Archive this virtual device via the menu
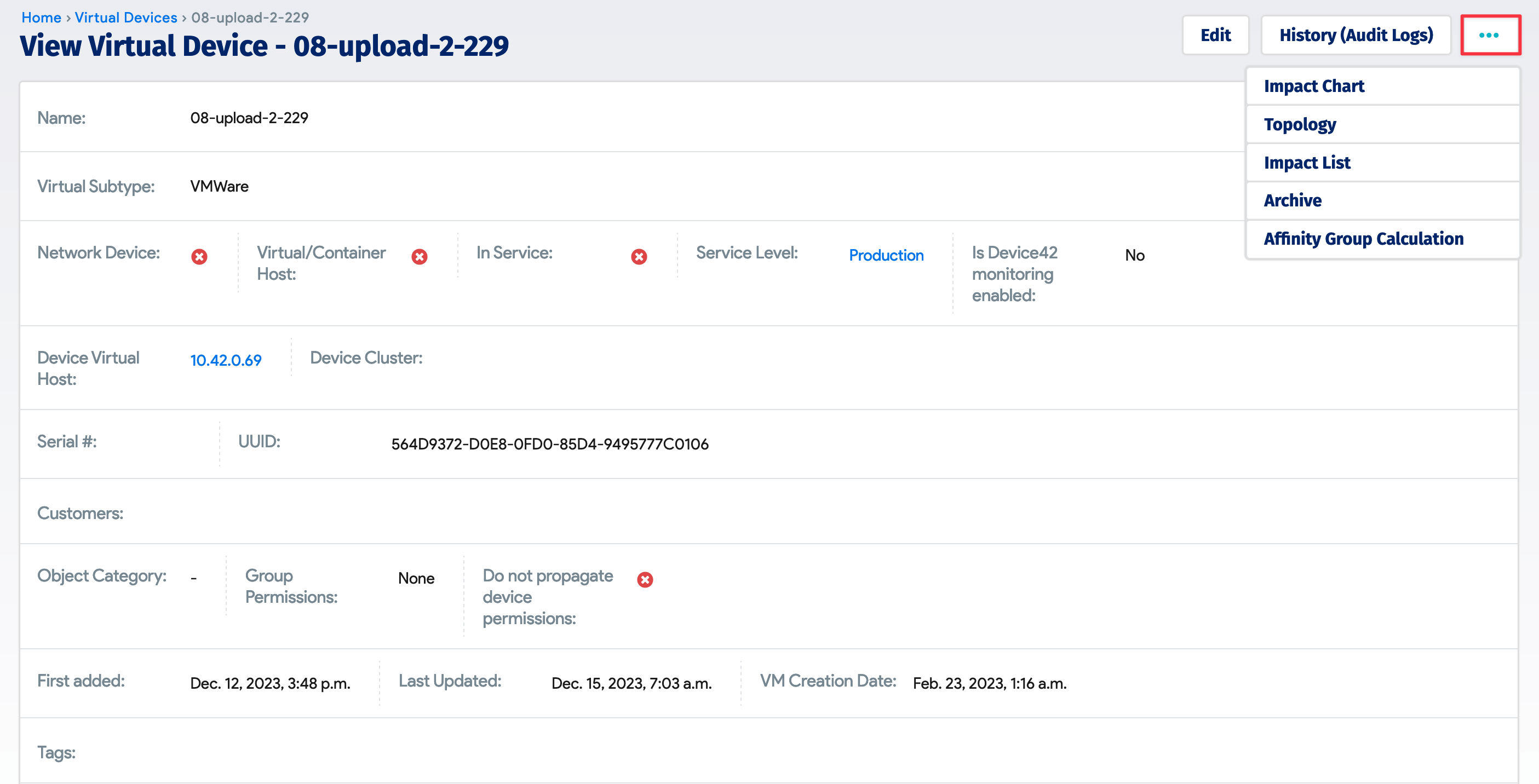Screen dimensions: 1539x784 click(x=1292, y=200)
